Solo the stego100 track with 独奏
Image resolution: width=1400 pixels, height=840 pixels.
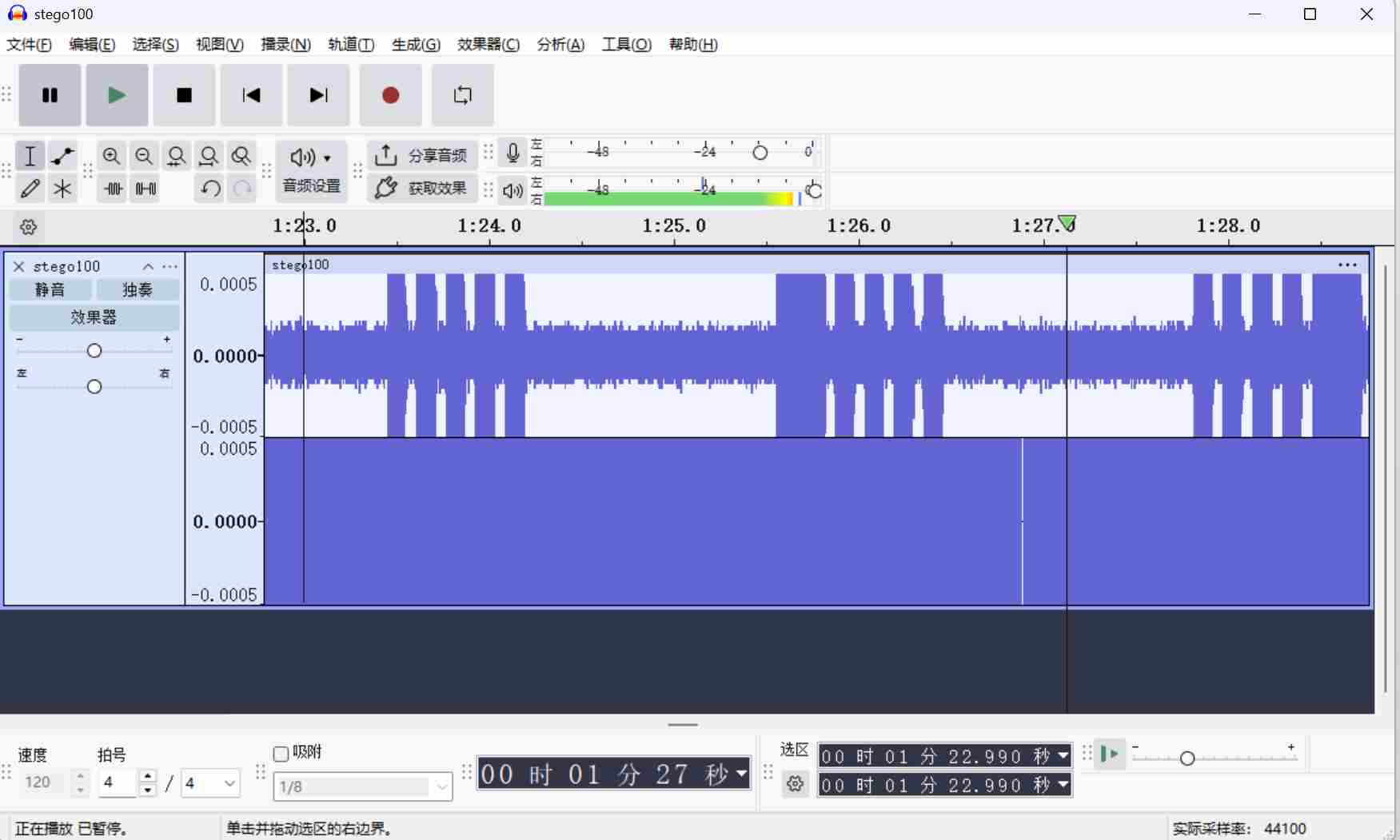pos(138,289)
